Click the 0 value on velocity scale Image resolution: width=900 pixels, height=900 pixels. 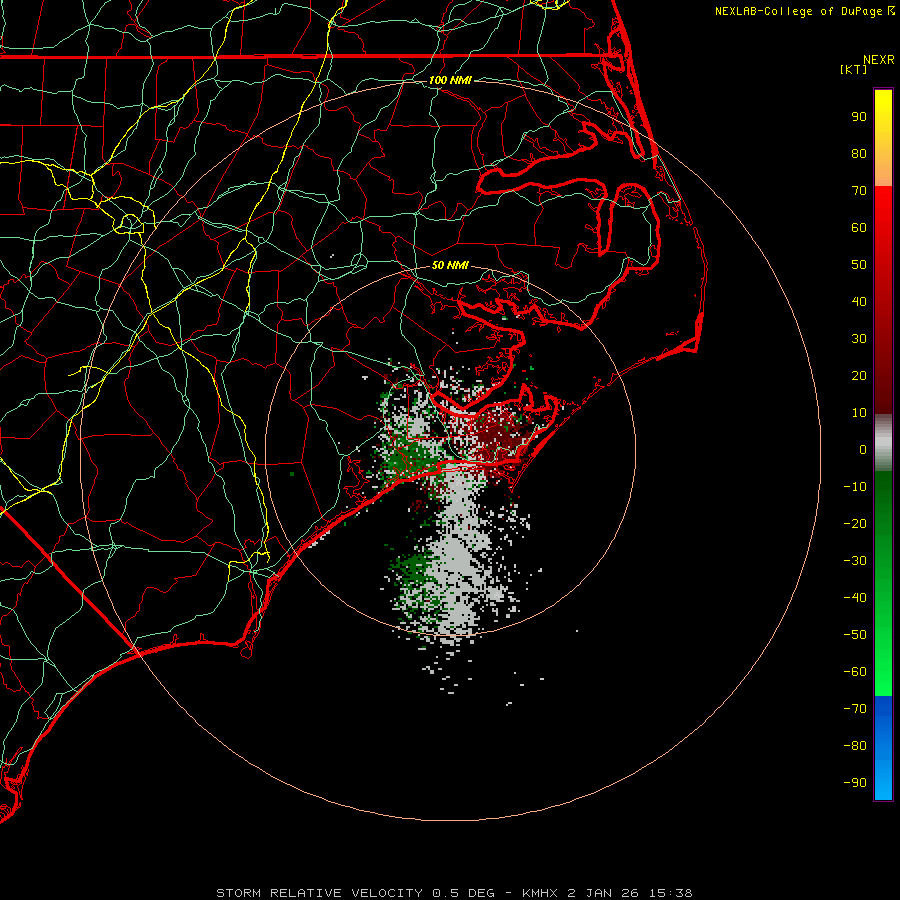[x=863, y=450]
